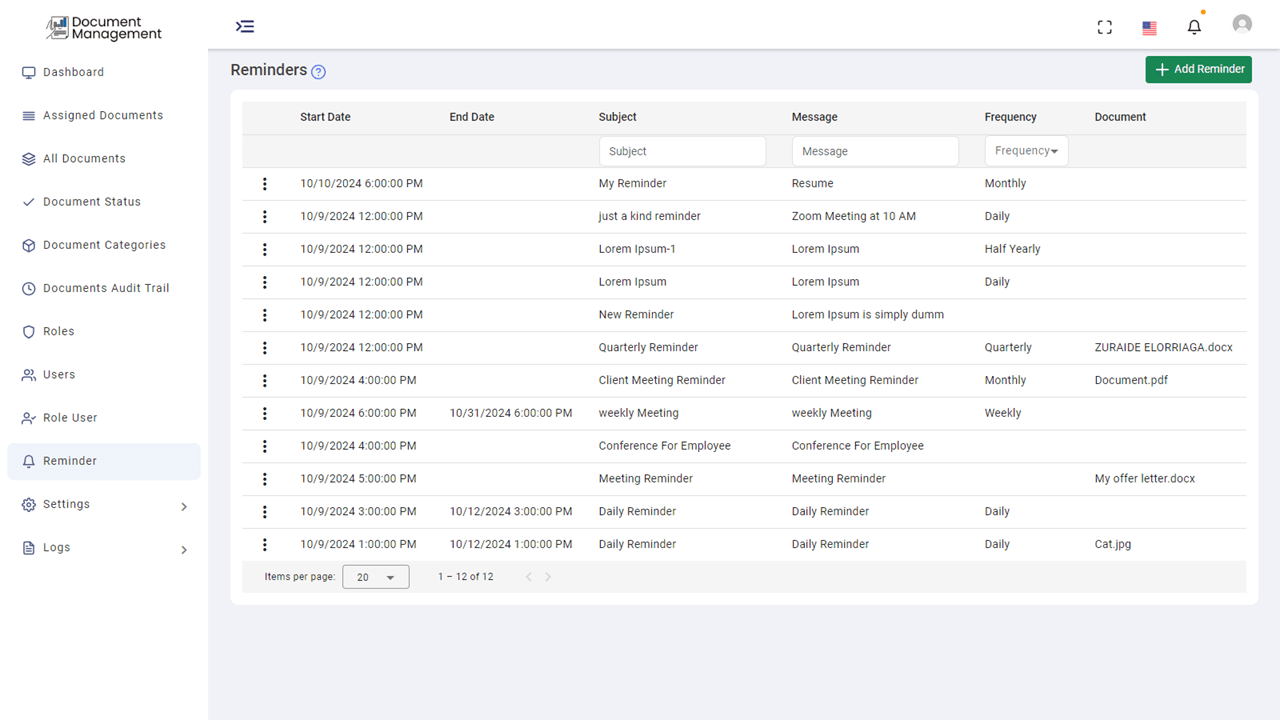Open the help tooltip beside Reminders heading
1280x720 pixels.
click(x=318, y=71)
